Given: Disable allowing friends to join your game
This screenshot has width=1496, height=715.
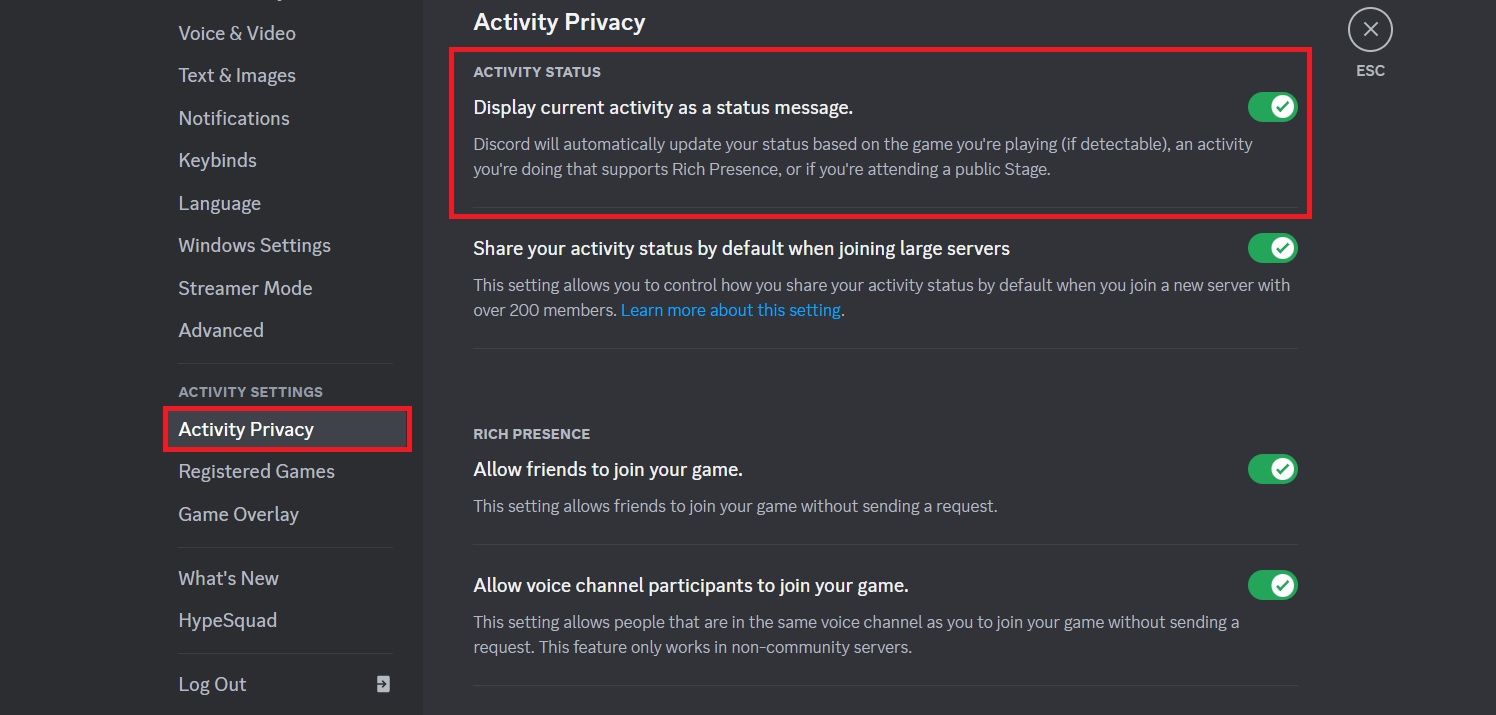Looking at the screenshot, I should coord(1271,468).
